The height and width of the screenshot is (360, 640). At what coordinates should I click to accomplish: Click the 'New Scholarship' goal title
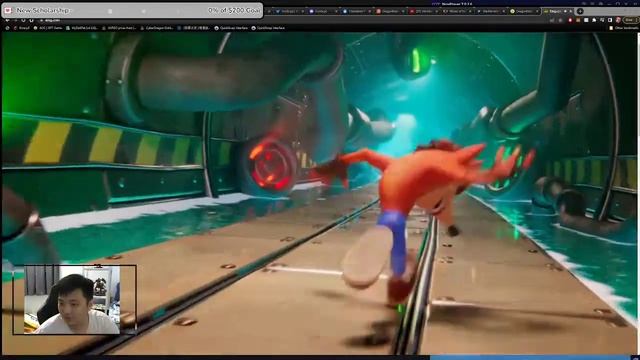tap(43, 10)
